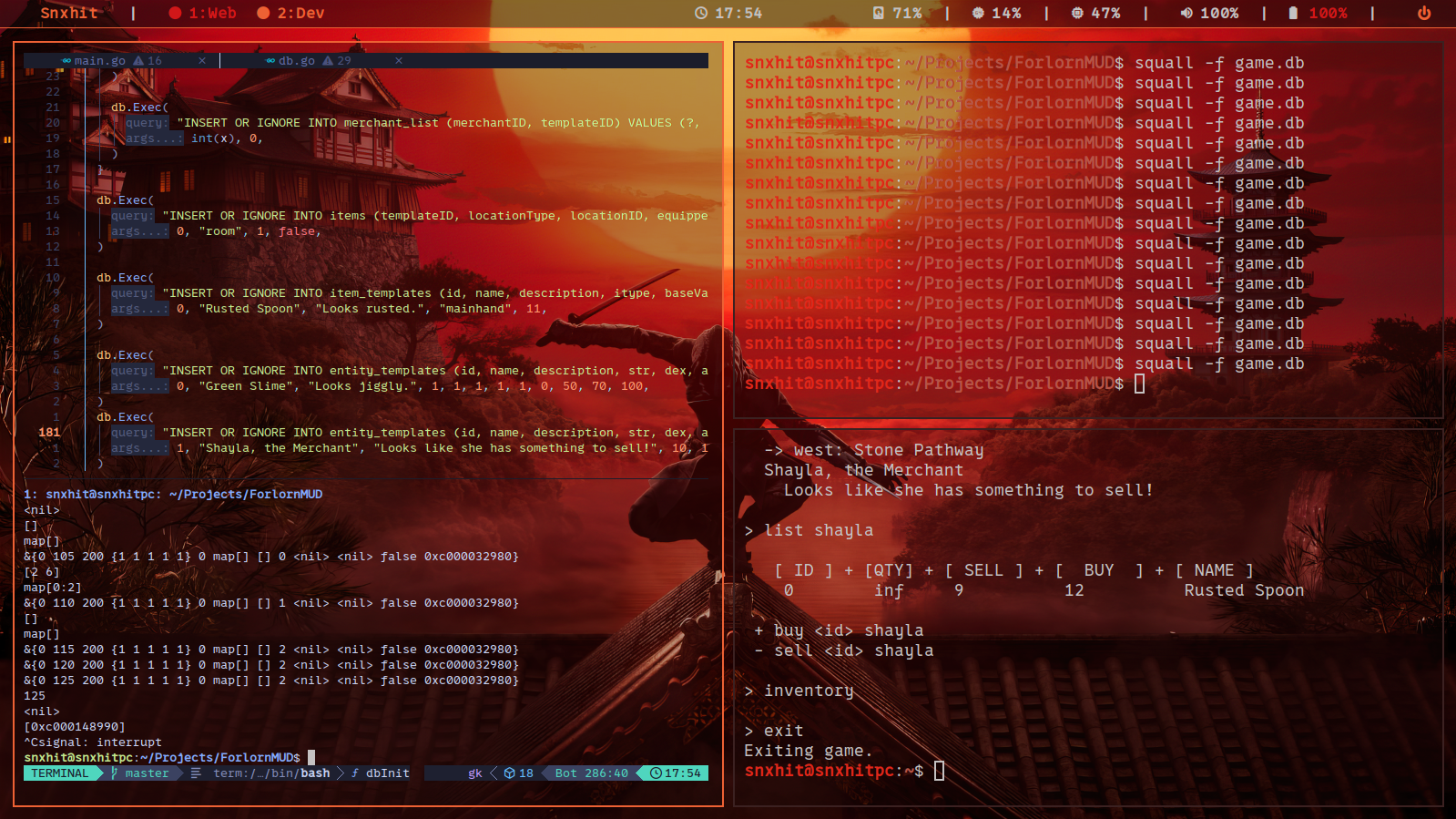Click the git branch icon beside master
Screen dimensions: 1456x819
pyautogui.click(x=114, y=773)
